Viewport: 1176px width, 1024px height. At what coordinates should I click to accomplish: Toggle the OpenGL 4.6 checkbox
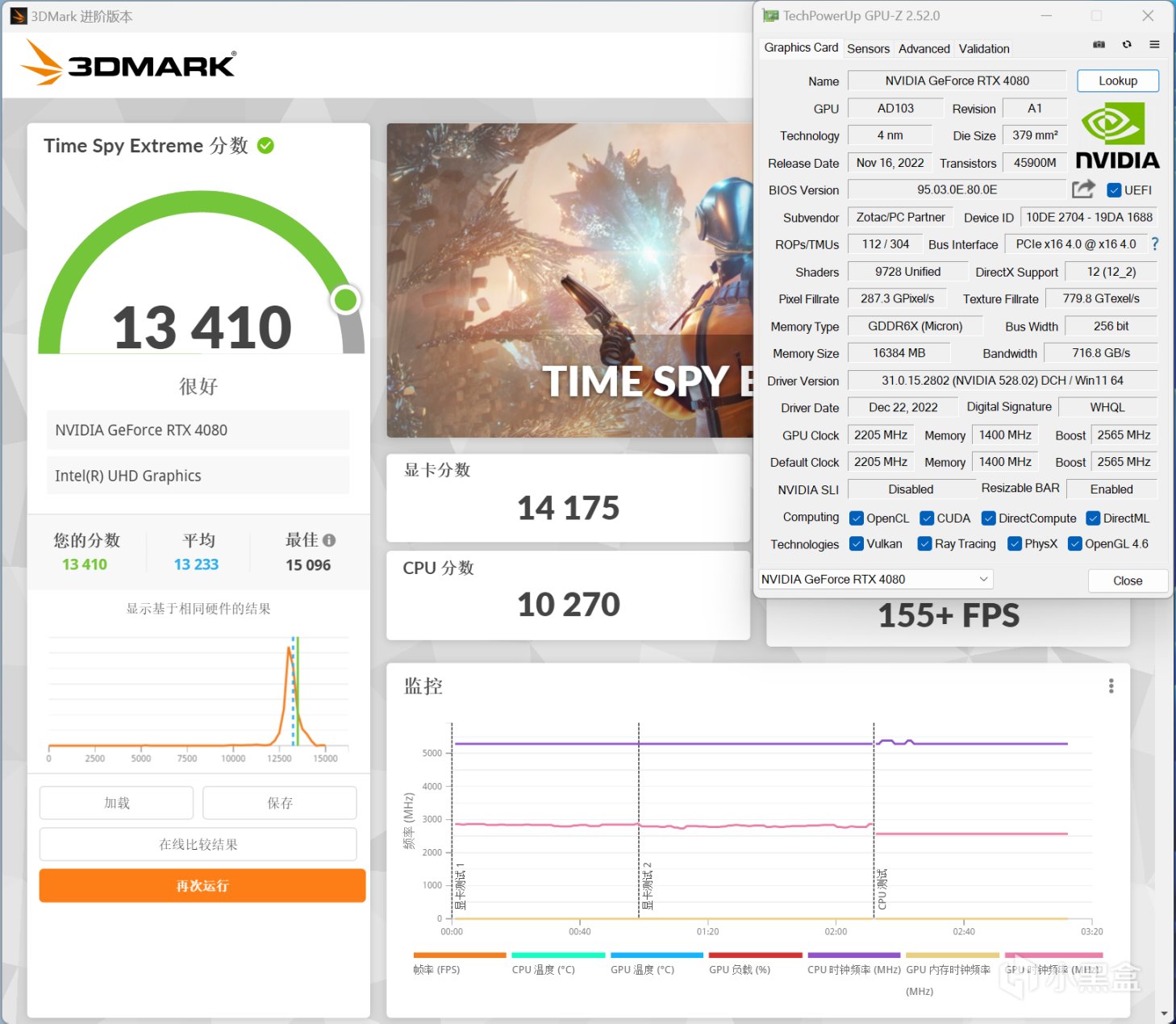point(1074,544)
